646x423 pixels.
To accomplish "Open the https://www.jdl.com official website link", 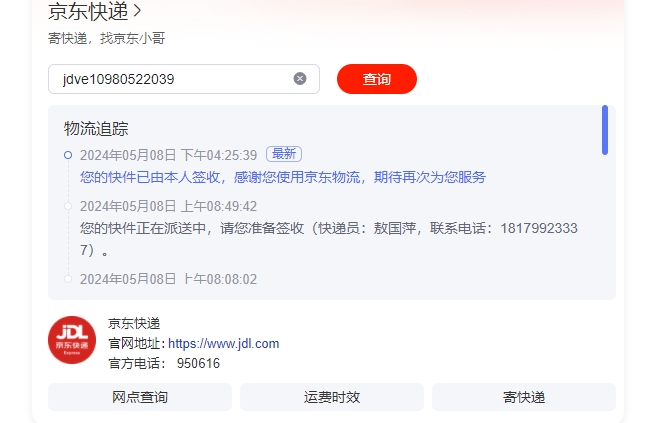I will pyautogui.click(x=224, y=344).
